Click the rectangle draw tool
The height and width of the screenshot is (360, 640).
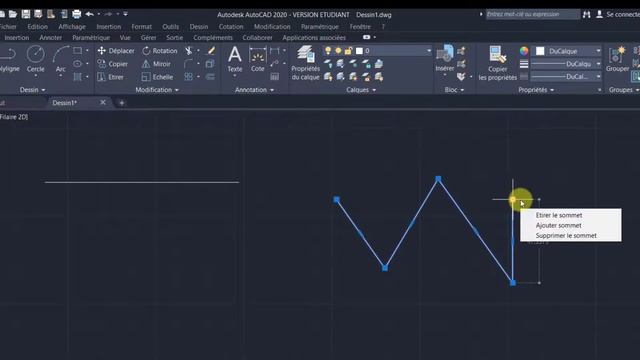tap(78, 51)
